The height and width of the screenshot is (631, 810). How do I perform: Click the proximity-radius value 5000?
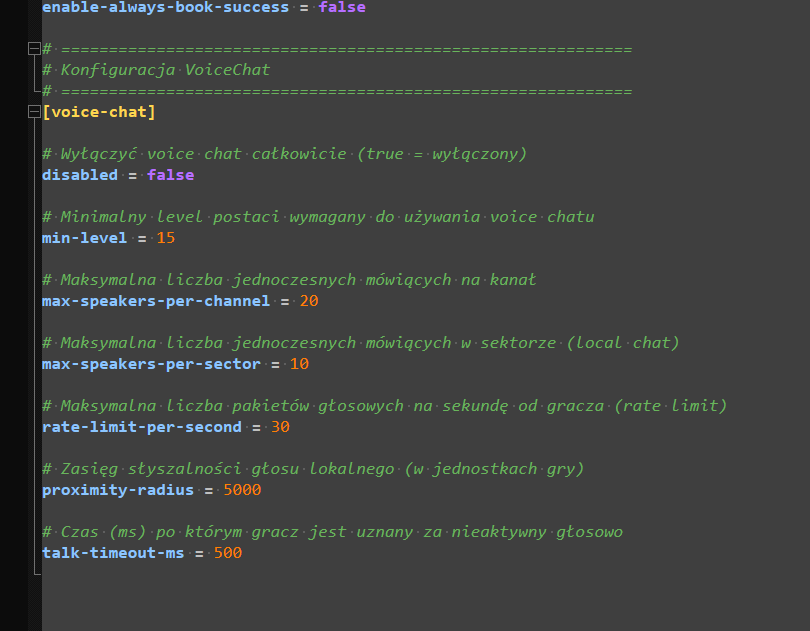tap(242, 490)
